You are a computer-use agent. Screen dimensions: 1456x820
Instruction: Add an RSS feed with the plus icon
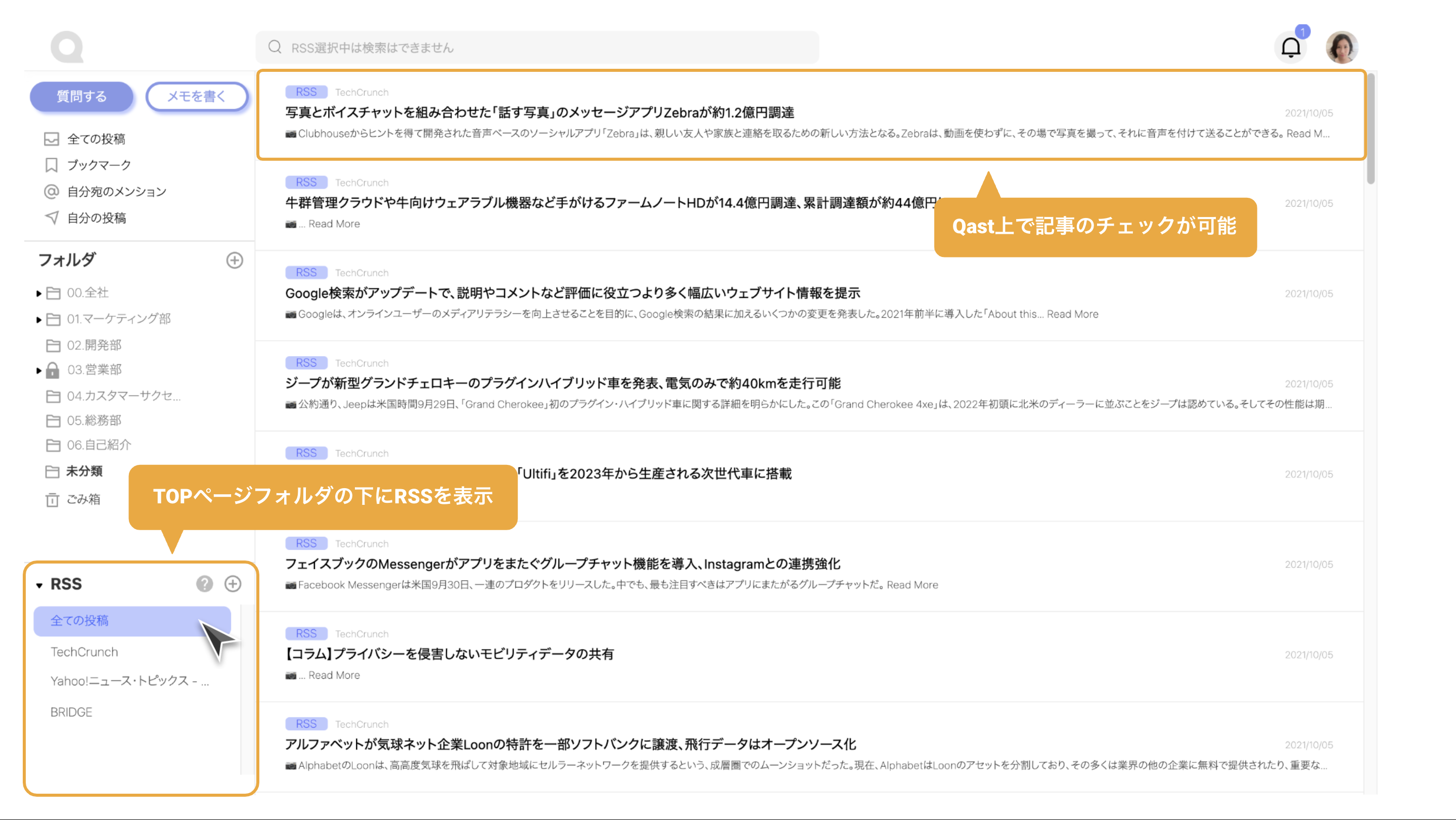(233, 584)
